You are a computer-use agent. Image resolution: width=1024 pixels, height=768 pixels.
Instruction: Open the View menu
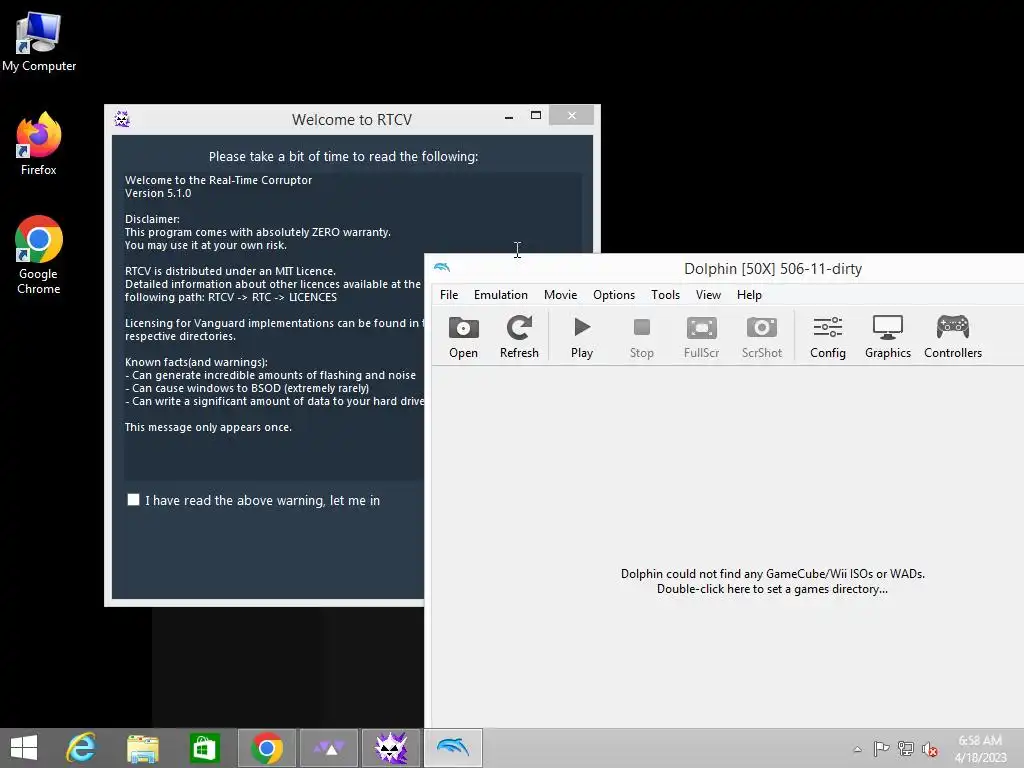coord(708,295)
